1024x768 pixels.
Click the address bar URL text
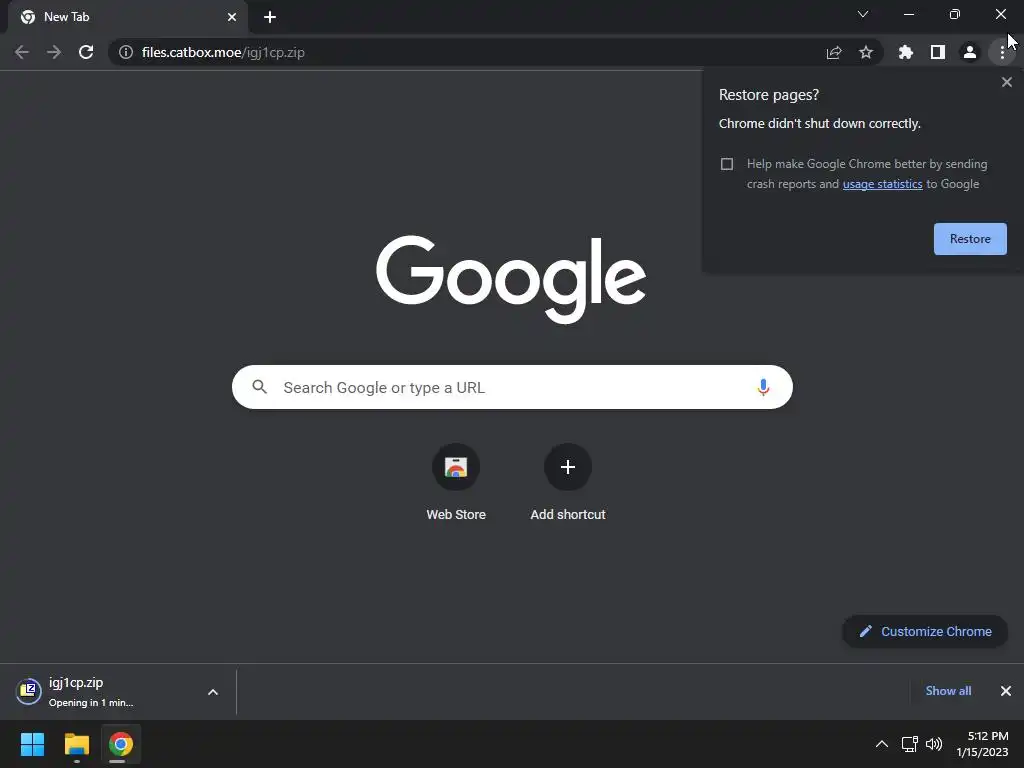click(223, 52)
